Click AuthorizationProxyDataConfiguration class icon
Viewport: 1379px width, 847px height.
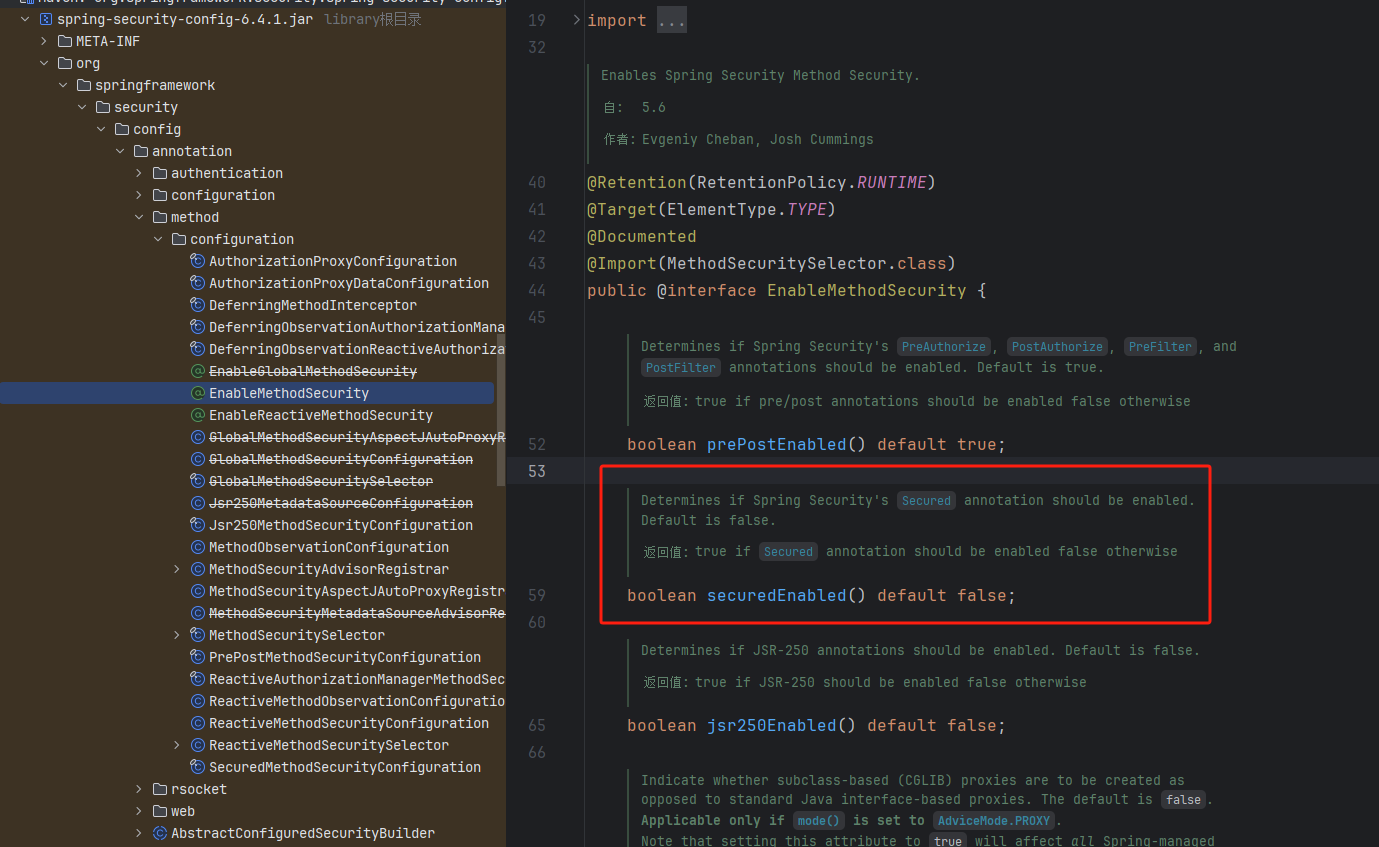click(x=198, y=283)
